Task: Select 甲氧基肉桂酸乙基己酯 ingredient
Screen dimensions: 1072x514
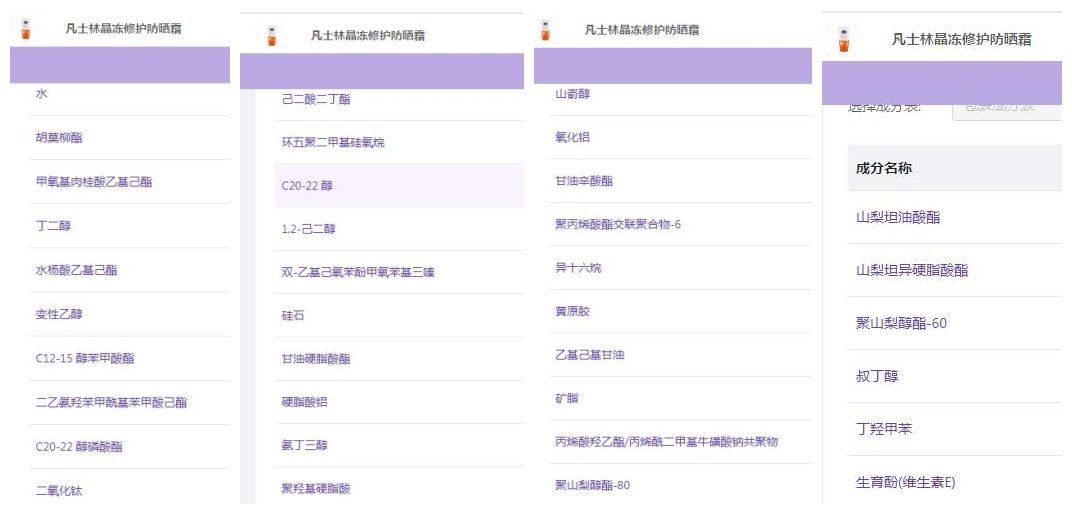Action: pos(93,182)
